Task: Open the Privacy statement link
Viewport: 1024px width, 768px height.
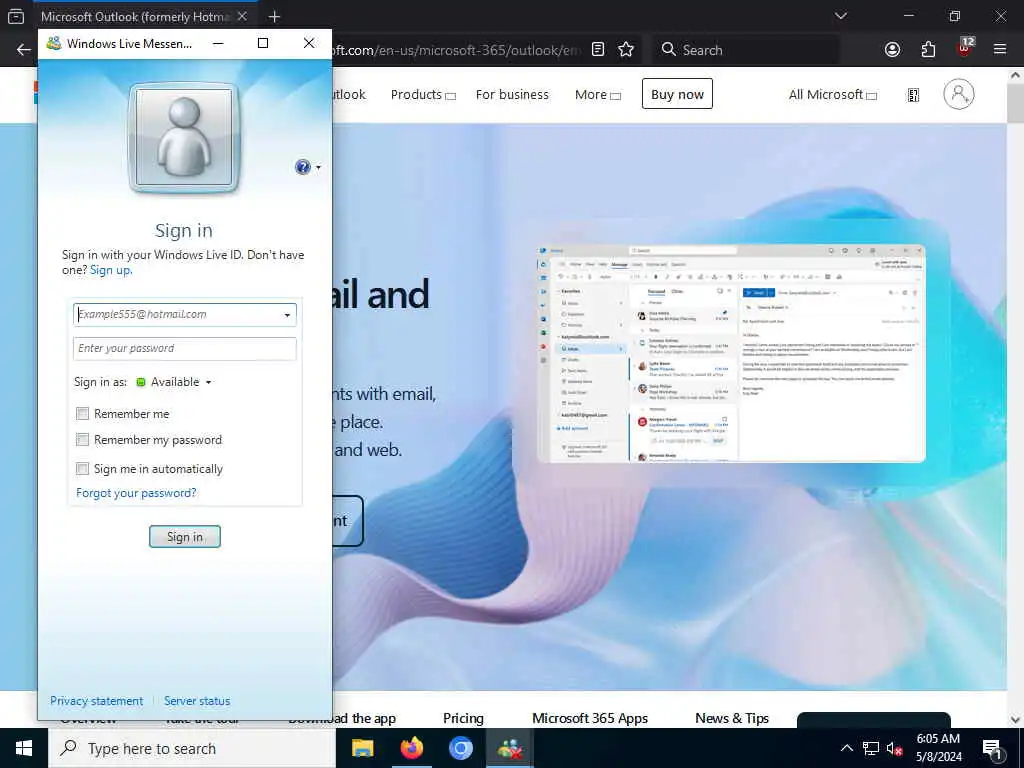Action: point(97,701)
